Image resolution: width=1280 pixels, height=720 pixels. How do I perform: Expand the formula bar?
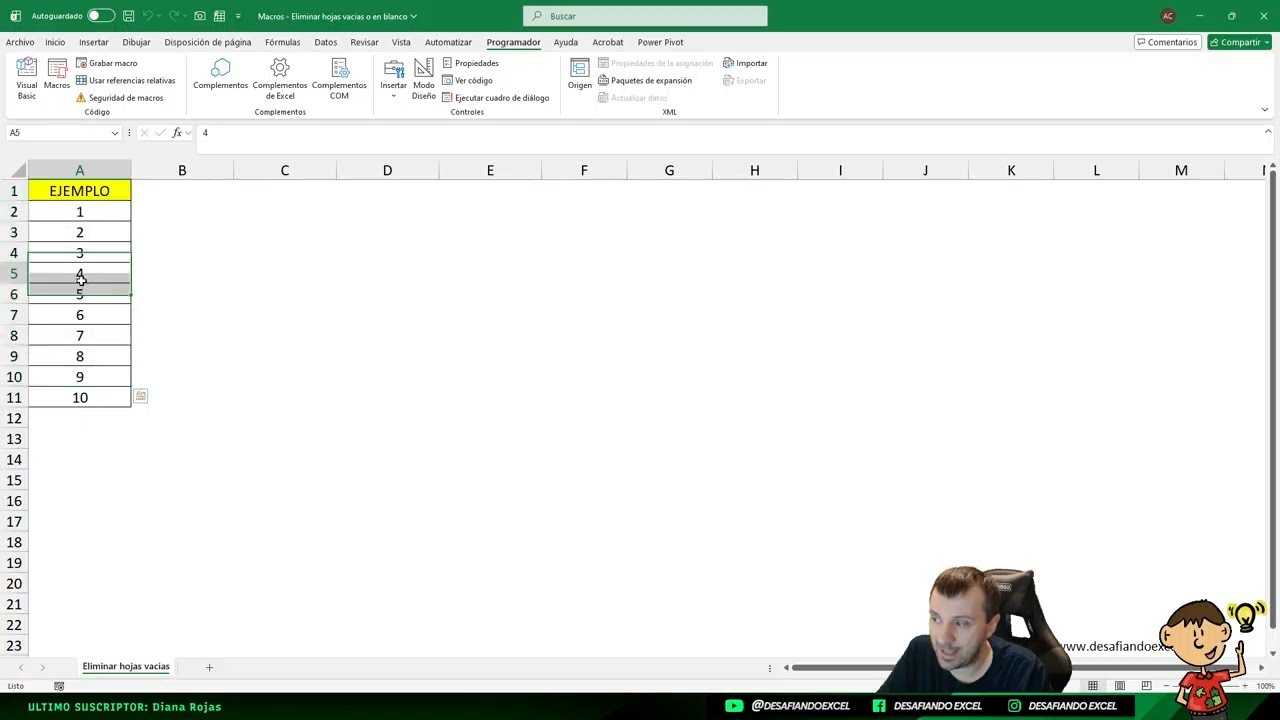coord(1268,132)
